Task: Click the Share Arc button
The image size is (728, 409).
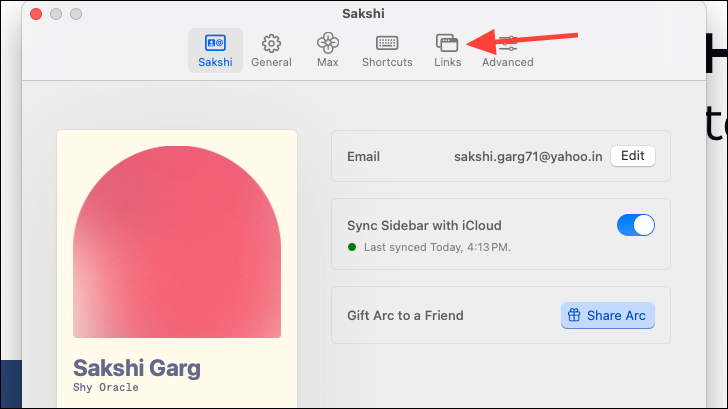Action: point(608,316)
